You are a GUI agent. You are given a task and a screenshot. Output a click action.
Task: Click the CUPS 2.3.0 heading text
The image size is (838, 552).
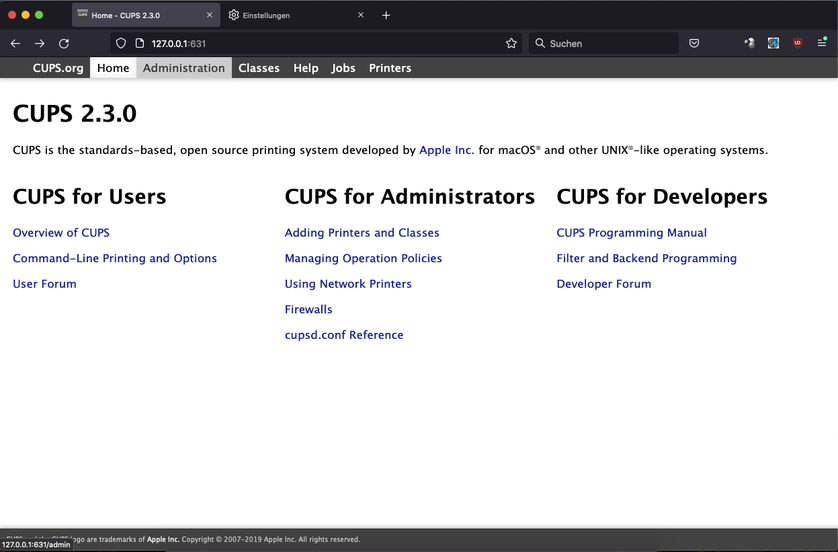75,113
